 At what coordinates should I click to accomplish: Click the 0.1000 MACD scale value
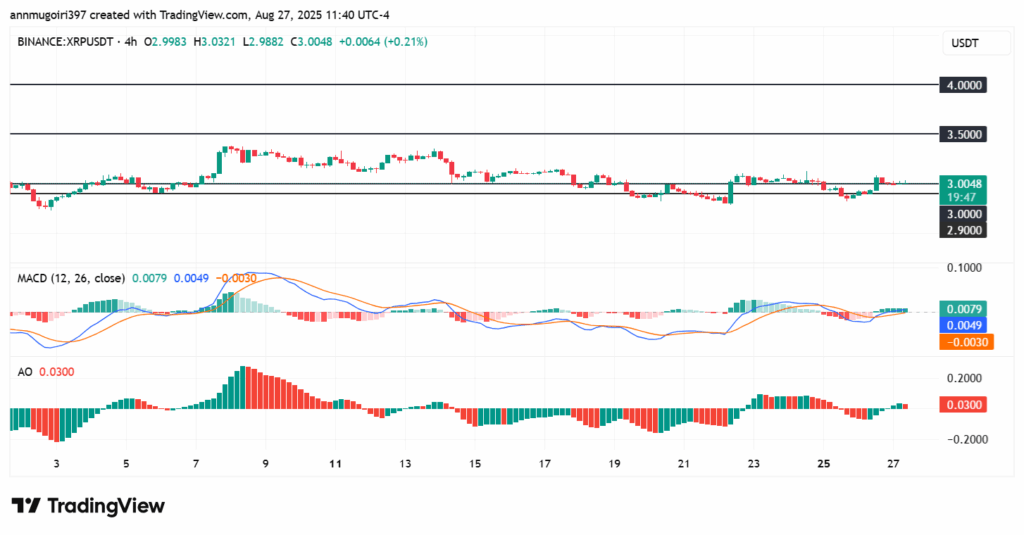[964, 268]
